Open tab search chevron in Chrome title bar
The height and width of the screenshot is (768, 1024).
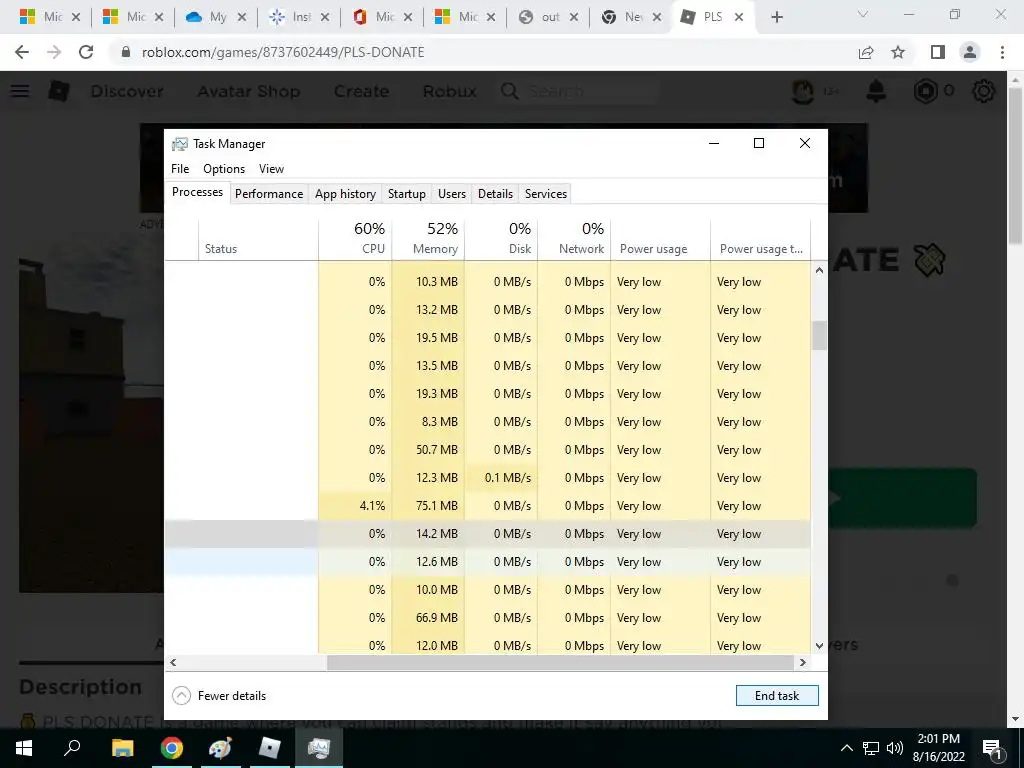(x=863, y=14)
